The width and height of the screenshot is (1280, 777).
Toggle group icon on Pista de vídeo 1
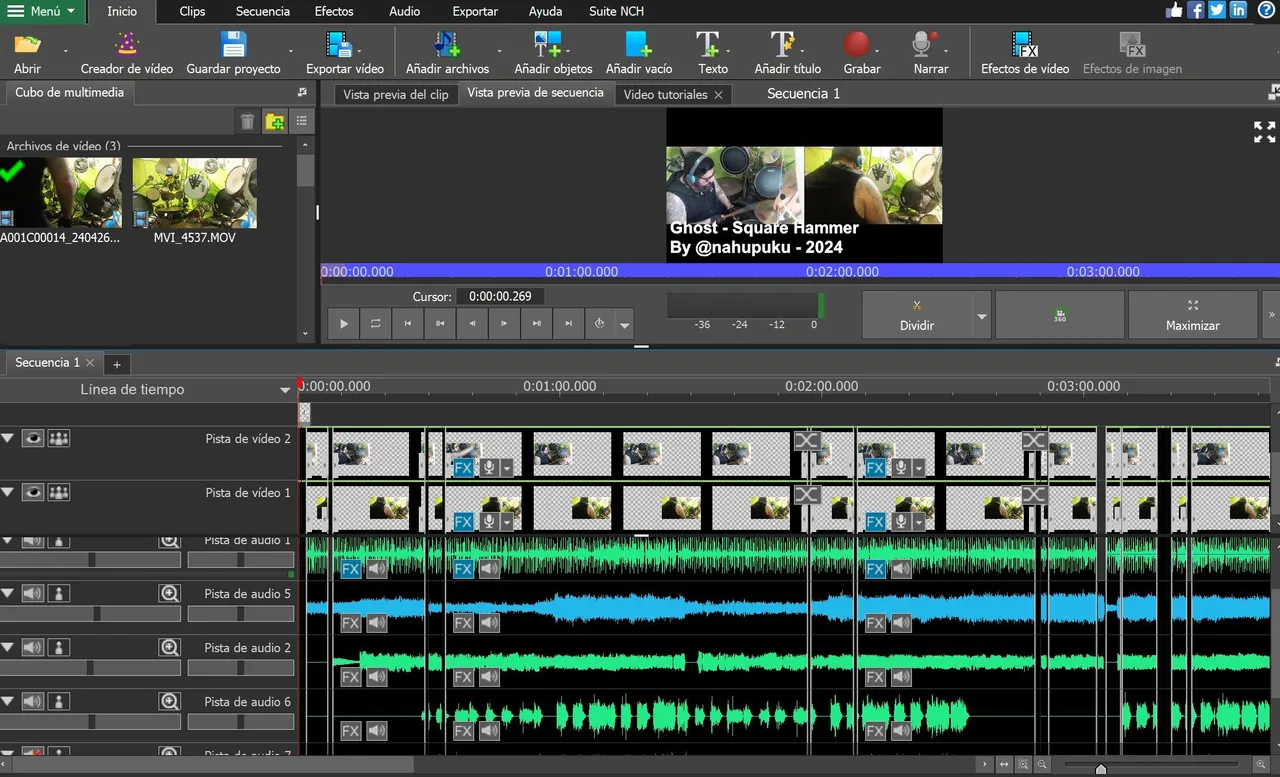(x=59, y=492)
